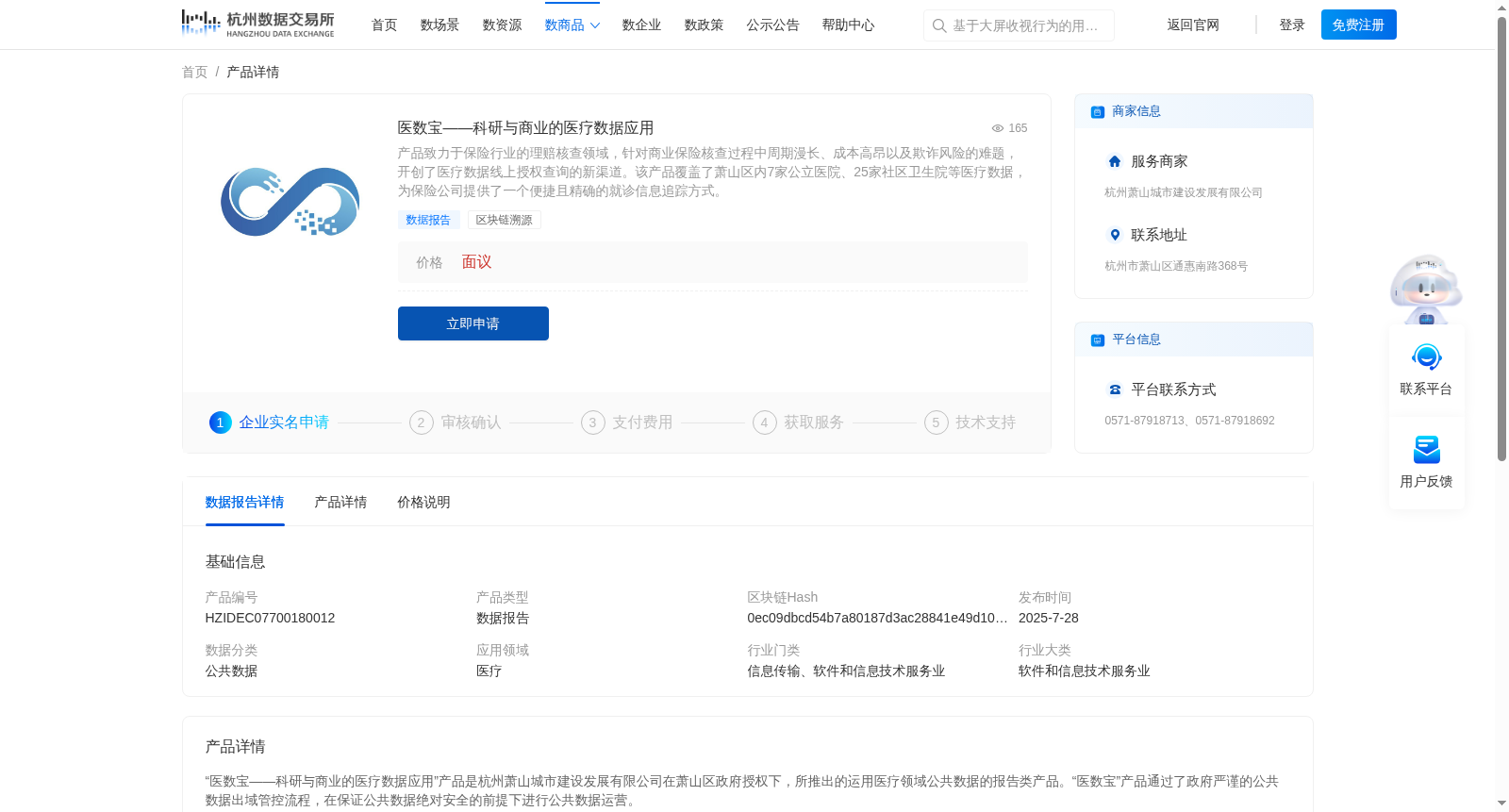Click the scrollbar up arrow
Image resolution: width=1509 pixels, height=812 pixels.
click(1501, 8)
